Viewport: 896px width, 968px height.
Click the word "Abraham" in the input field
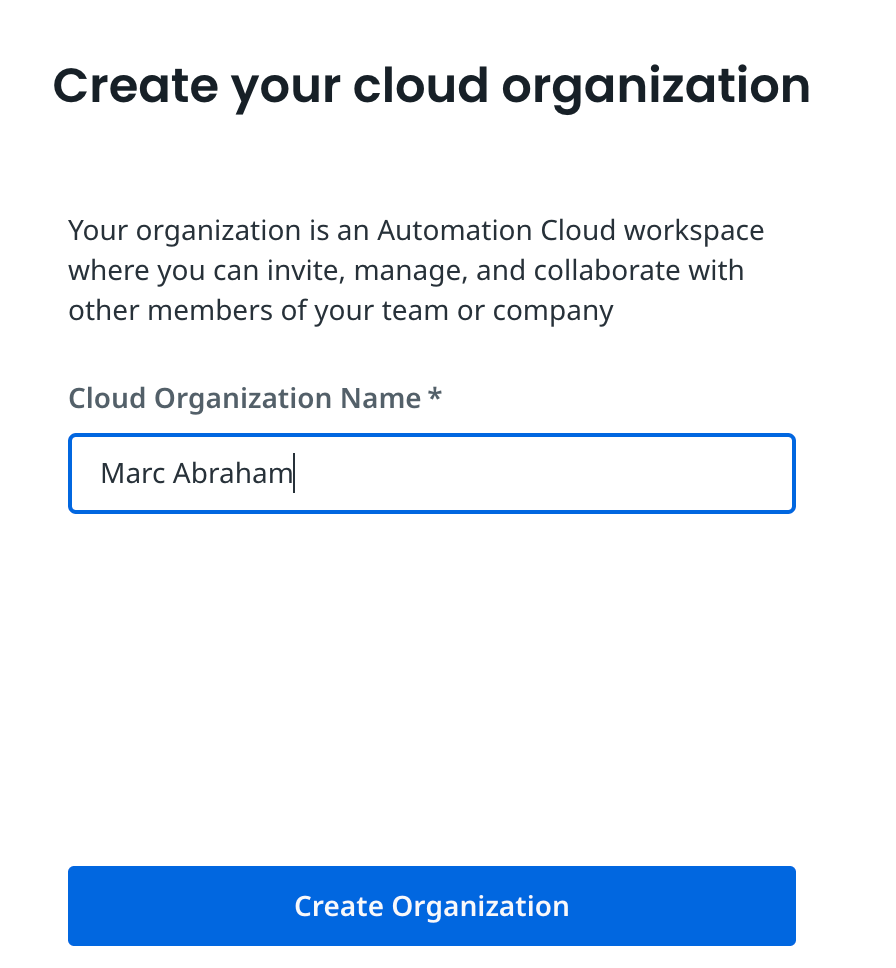[x=232, y=473]
